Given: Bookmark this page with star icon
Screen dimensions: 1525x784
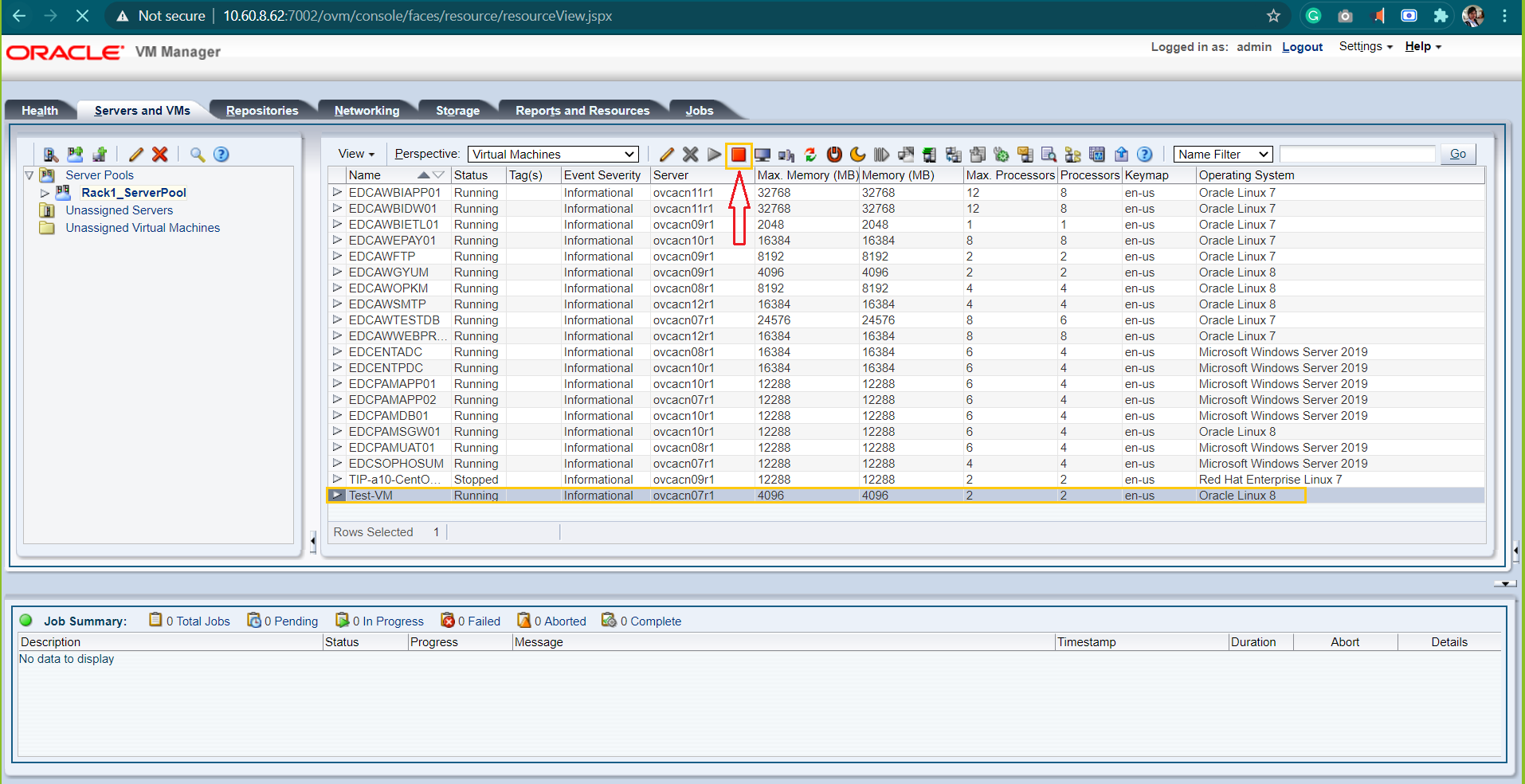Looking at the screenshot, I should [1273, 16].
